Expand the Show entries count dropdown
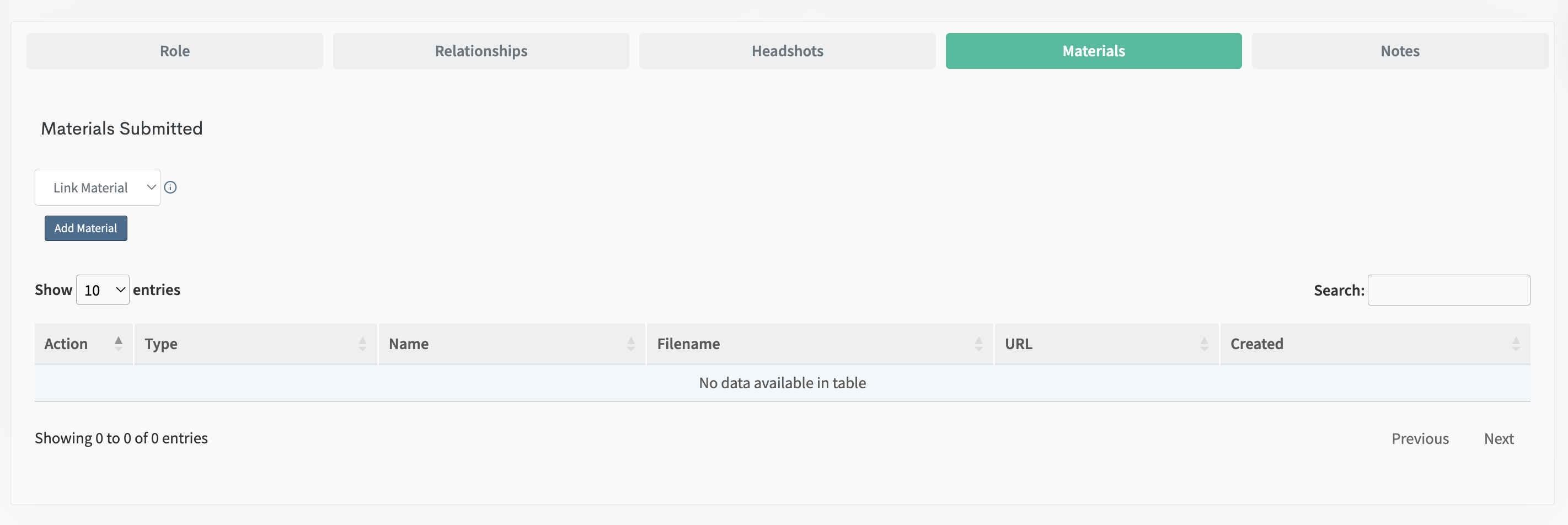Viewport: 1568px width, 525px height. click(103, 290)
